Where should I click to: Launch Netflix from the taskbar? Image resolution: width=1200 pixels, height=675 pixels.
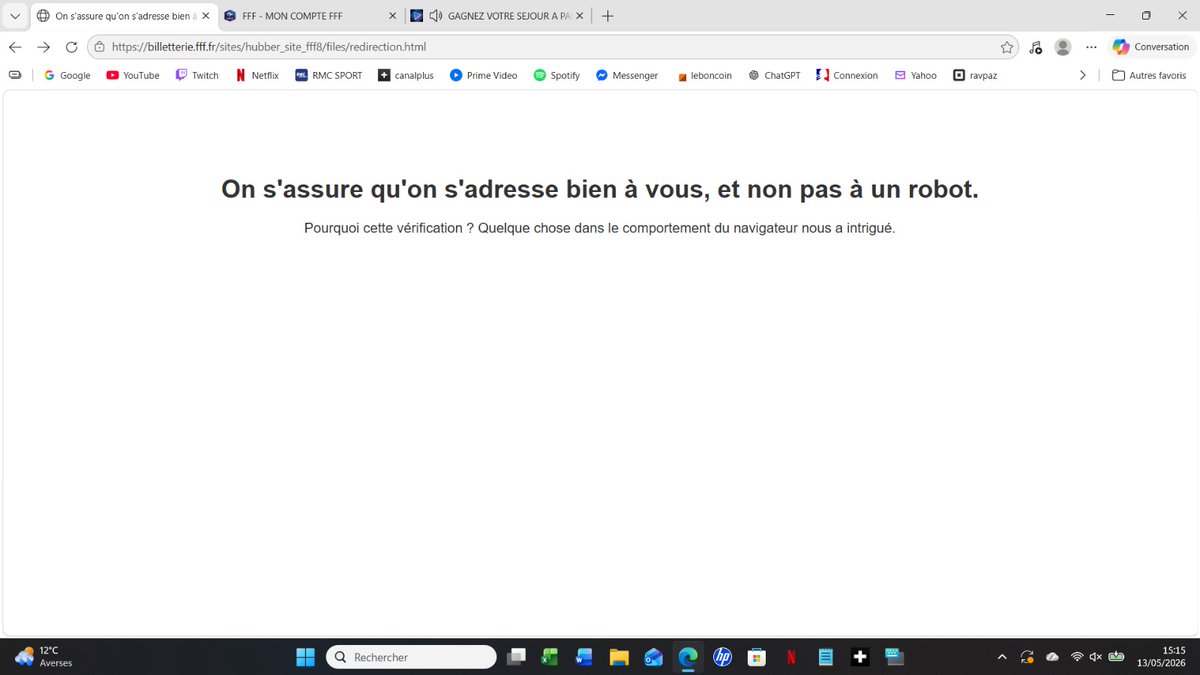[x=791, y=657]
